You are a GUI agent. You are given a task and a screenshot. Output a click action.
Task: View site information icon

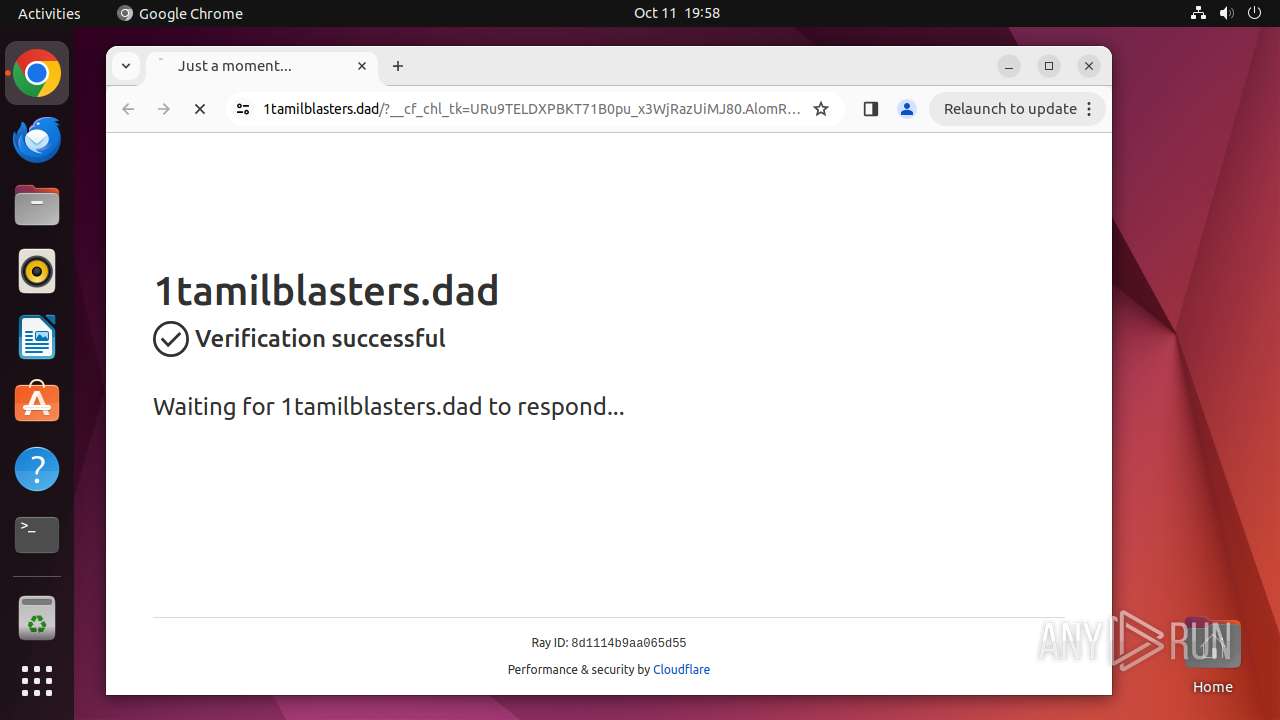pos(242,109)
